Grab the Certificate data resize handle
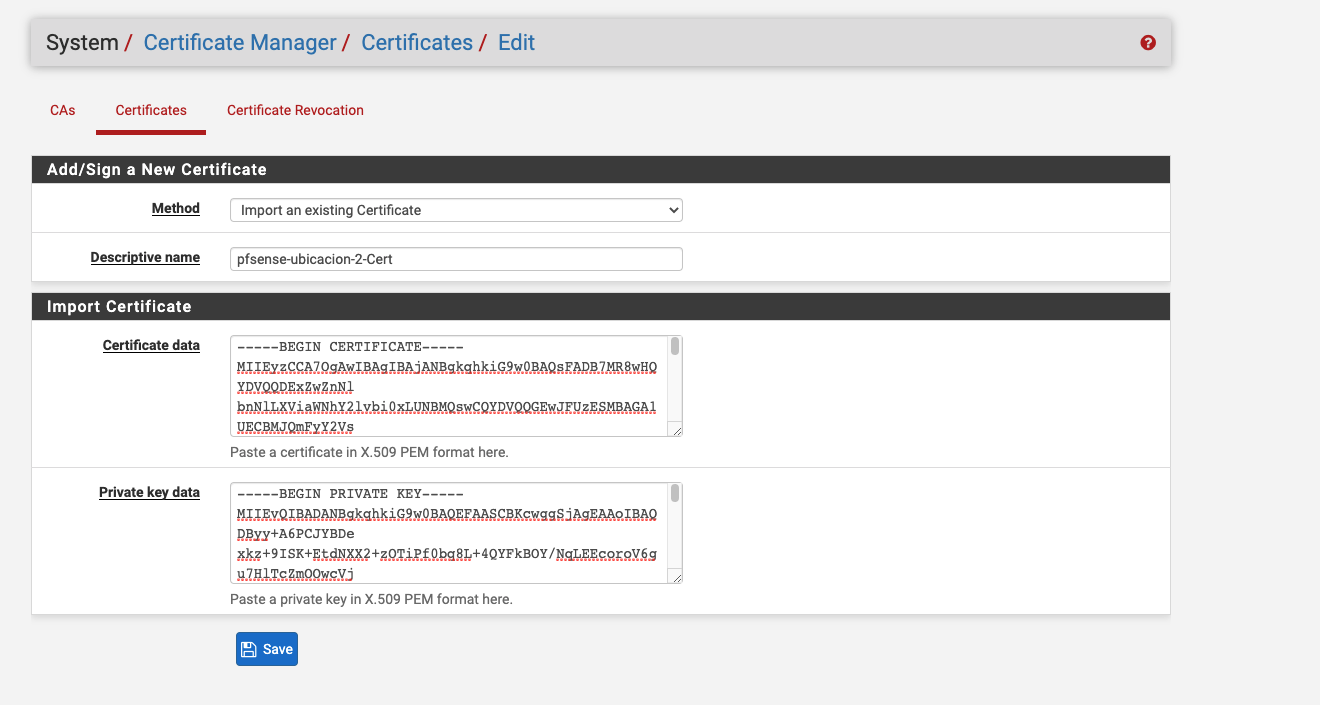This screenshot has height=705, width=1320. 676,430
